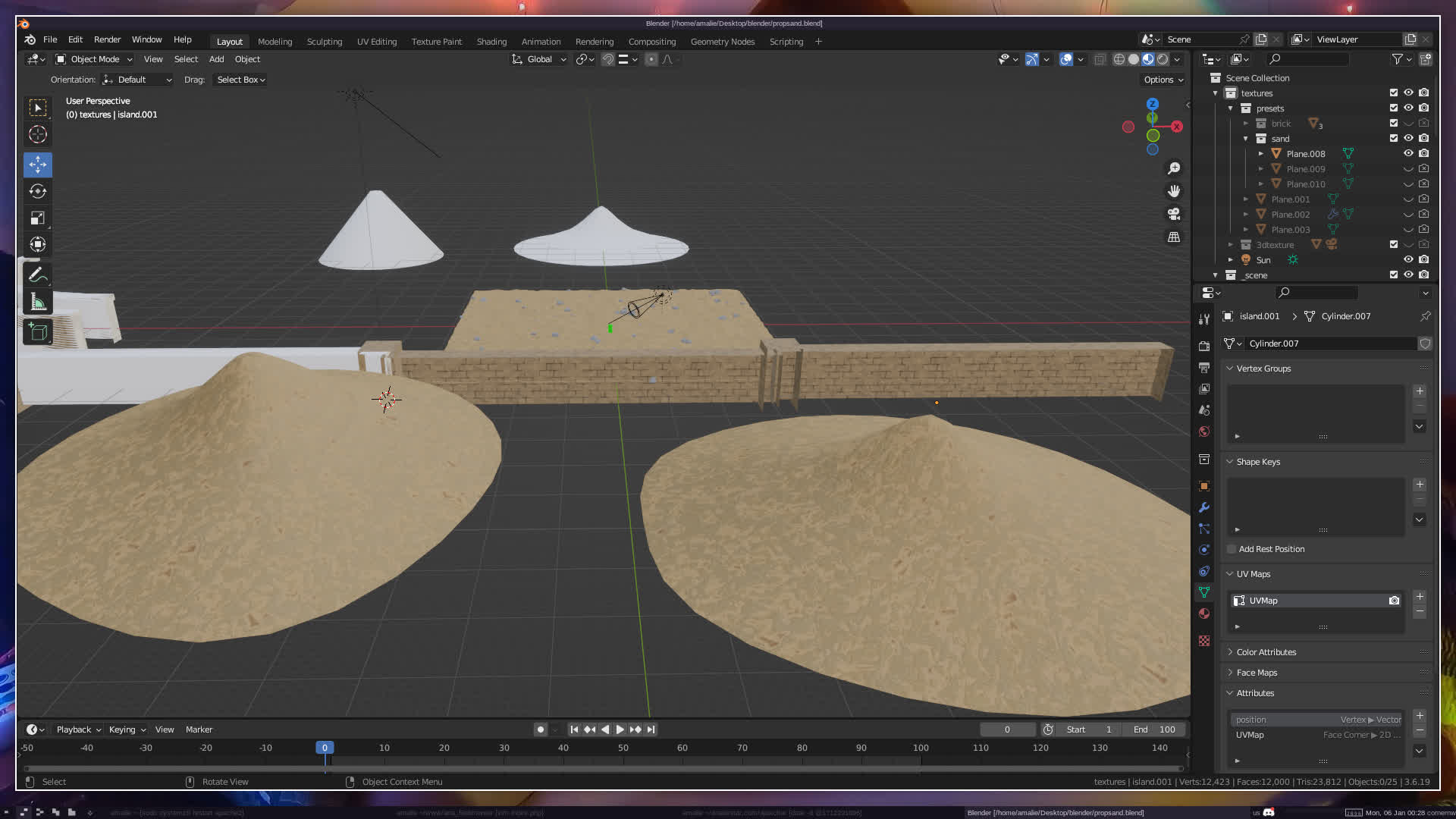
Task: Play the animation in the timeline
Action: click(620, 730)
